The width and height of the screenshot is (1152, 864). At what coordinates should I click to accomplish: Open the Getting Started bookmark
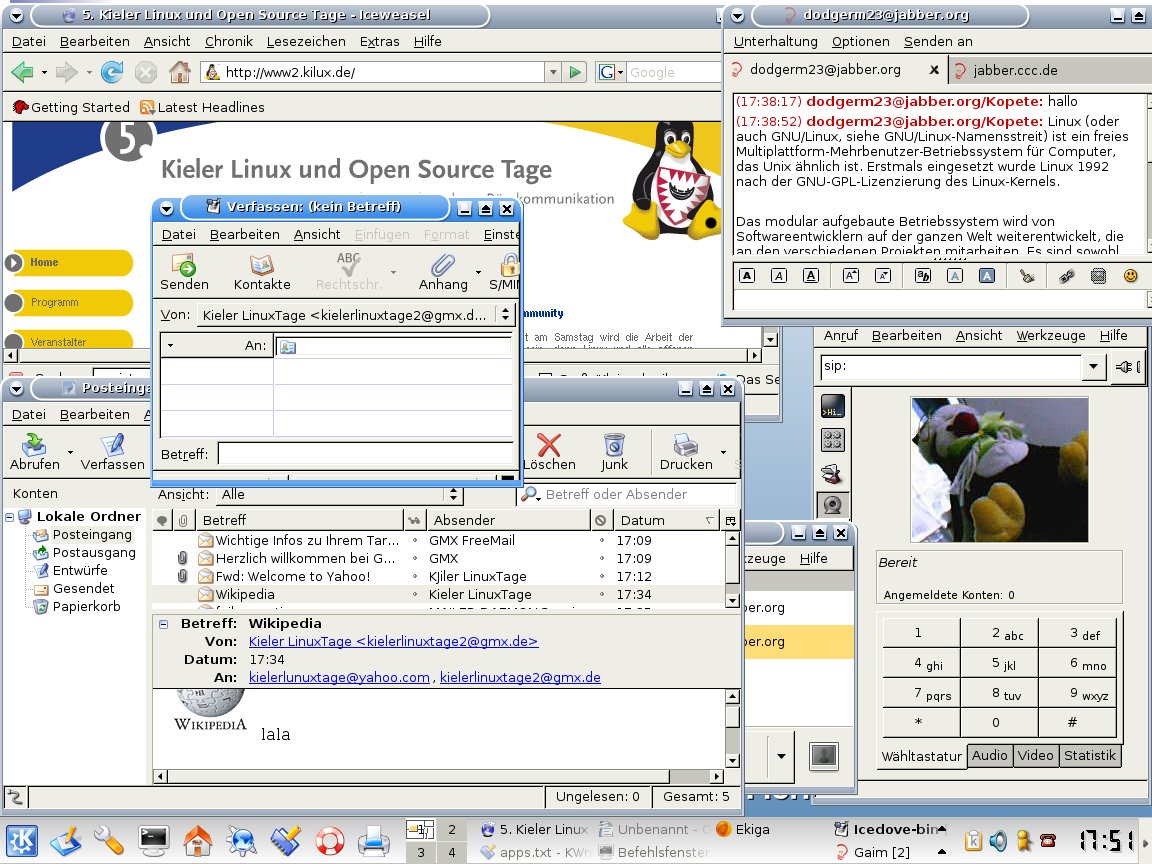(x=71, y=107)
